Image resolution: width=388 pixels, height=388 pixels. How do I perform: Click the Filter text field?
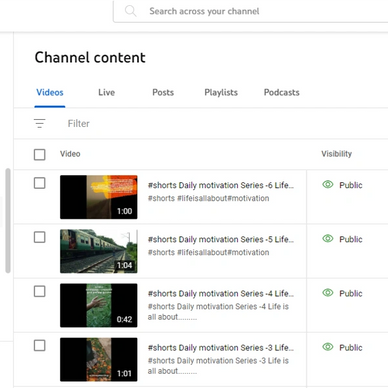click(79, 124)
